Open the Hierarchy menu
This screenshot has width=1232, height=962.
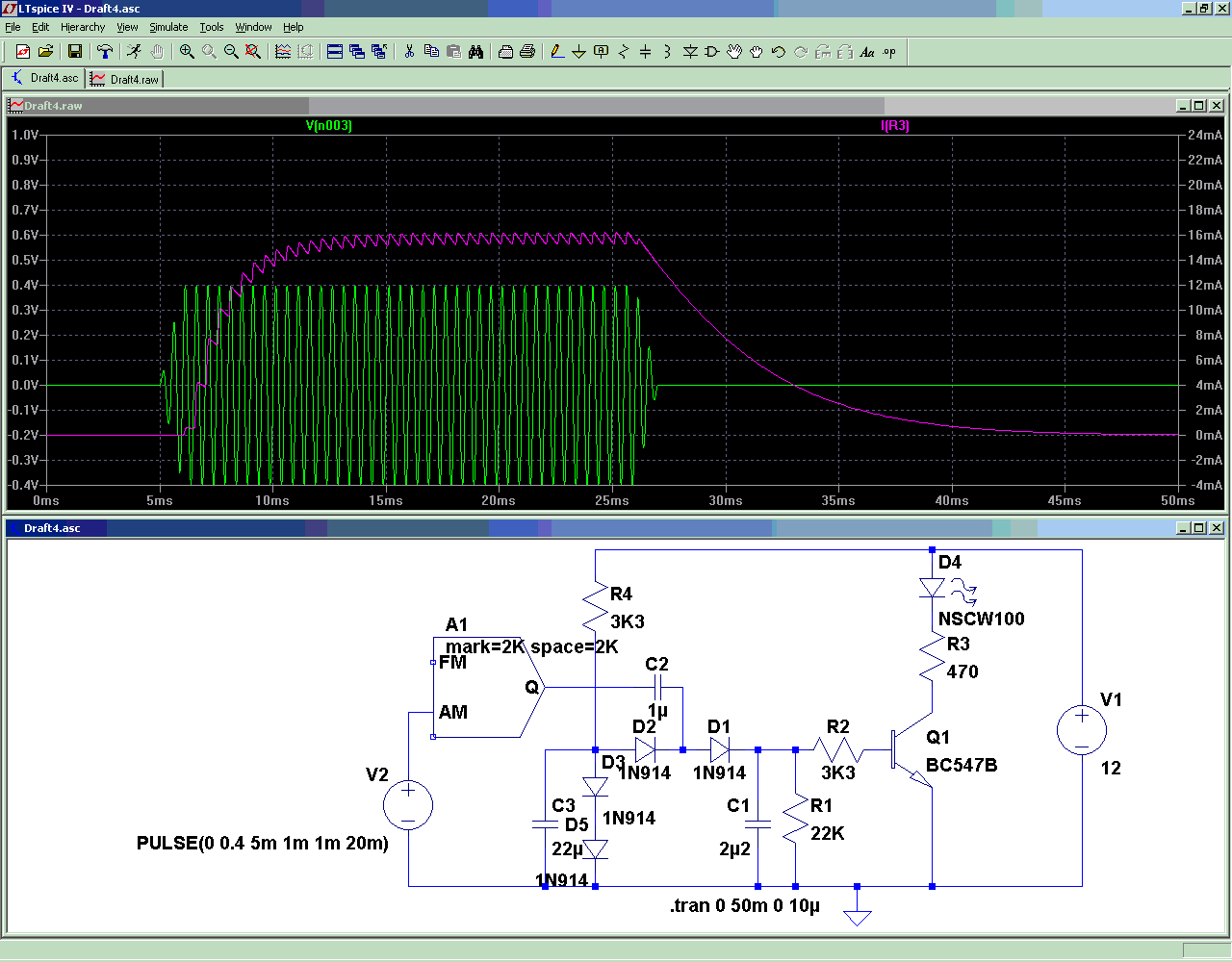83,27
